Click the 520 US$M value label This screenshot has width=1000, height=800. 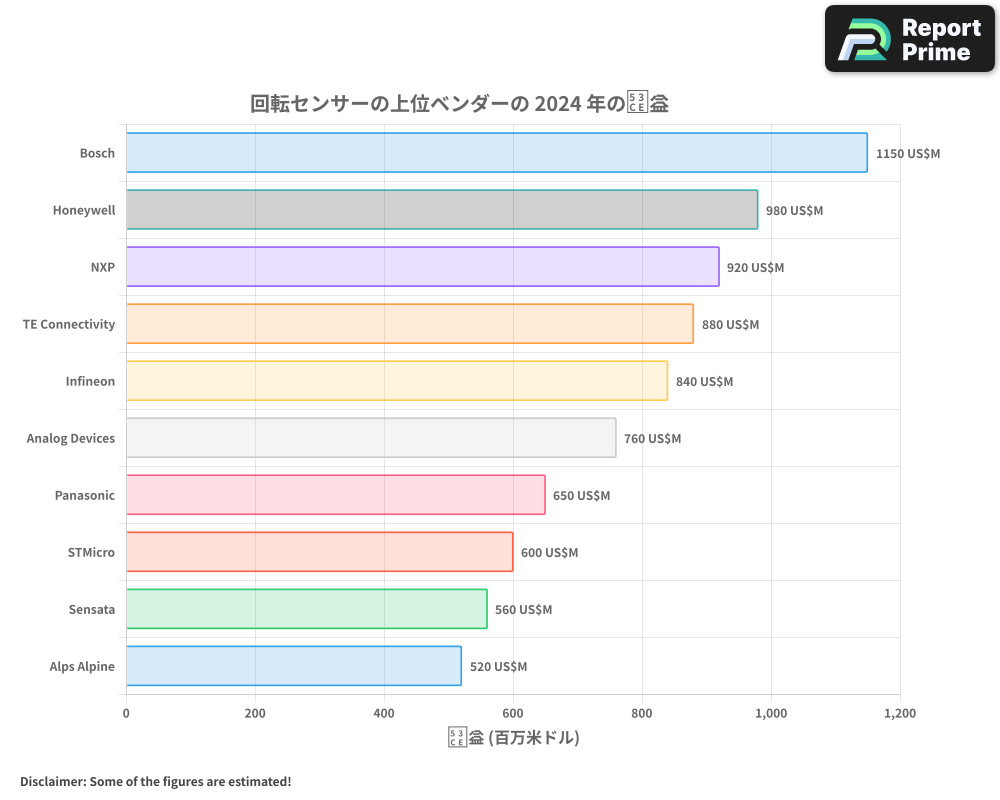click(x=499, y=666)
